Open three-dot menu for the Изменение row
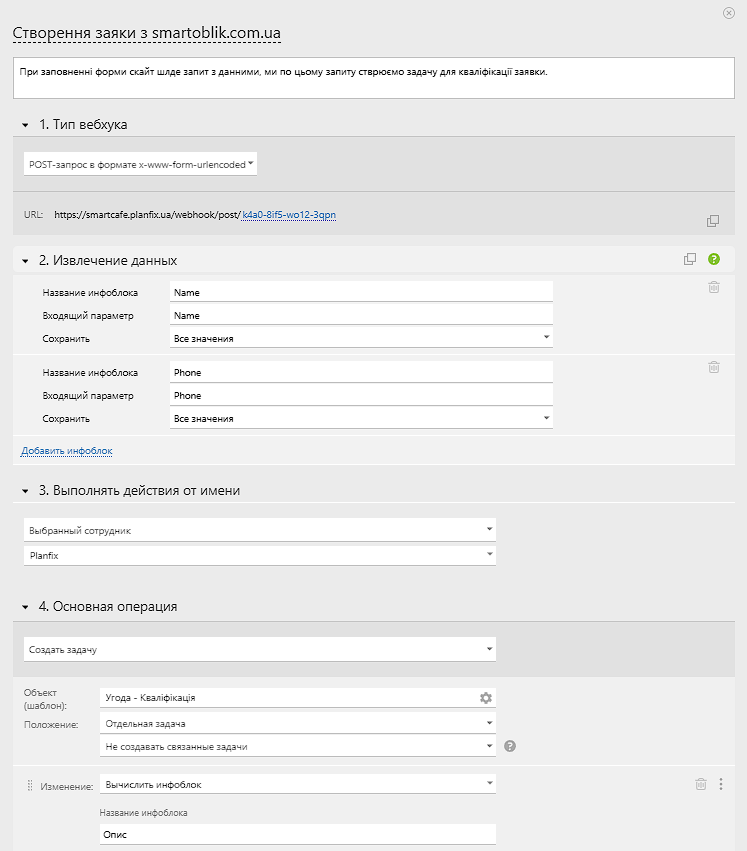 point(721,784)
